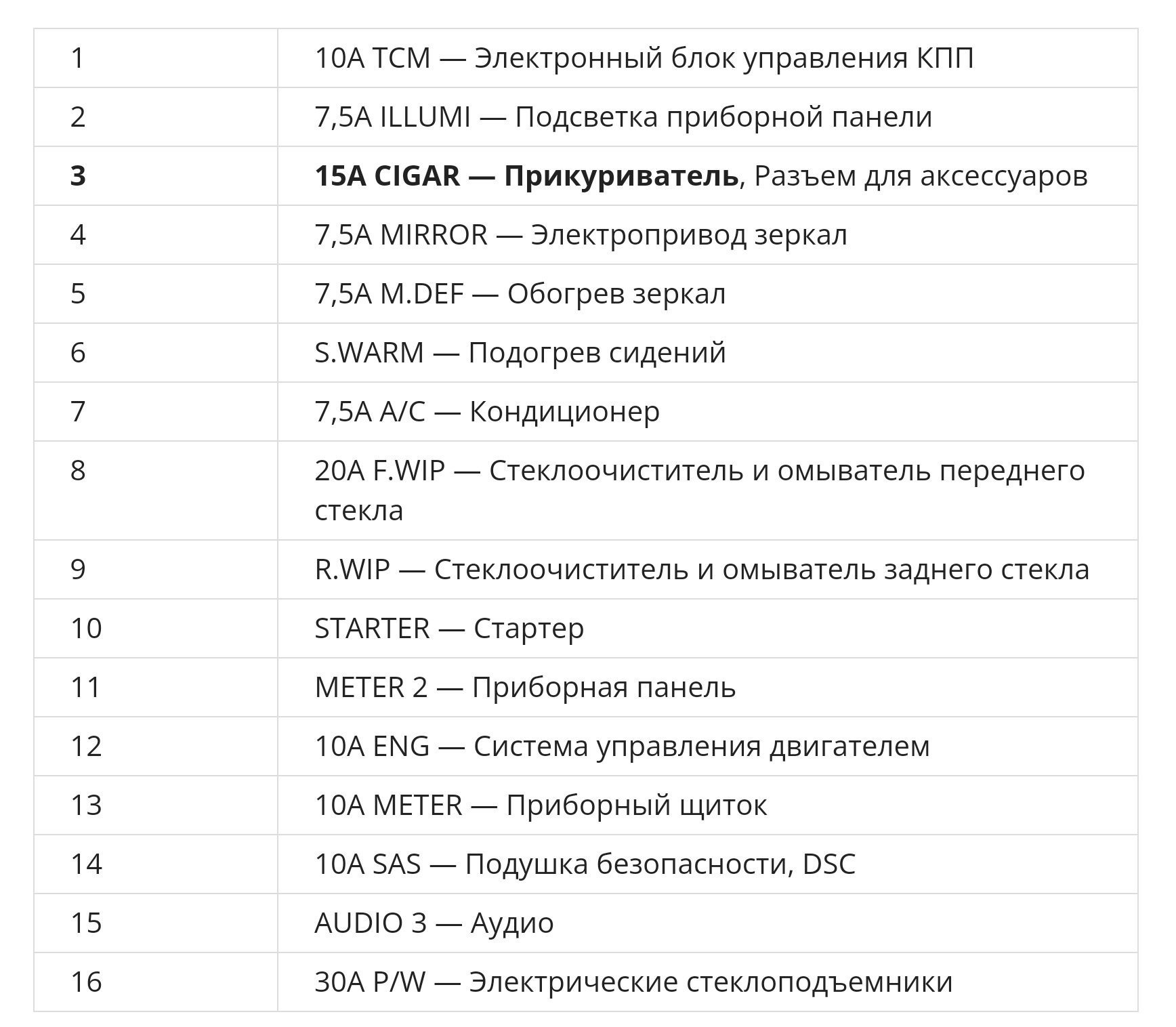Click the S.WARM seat heating entry

(x=520, y=353)
